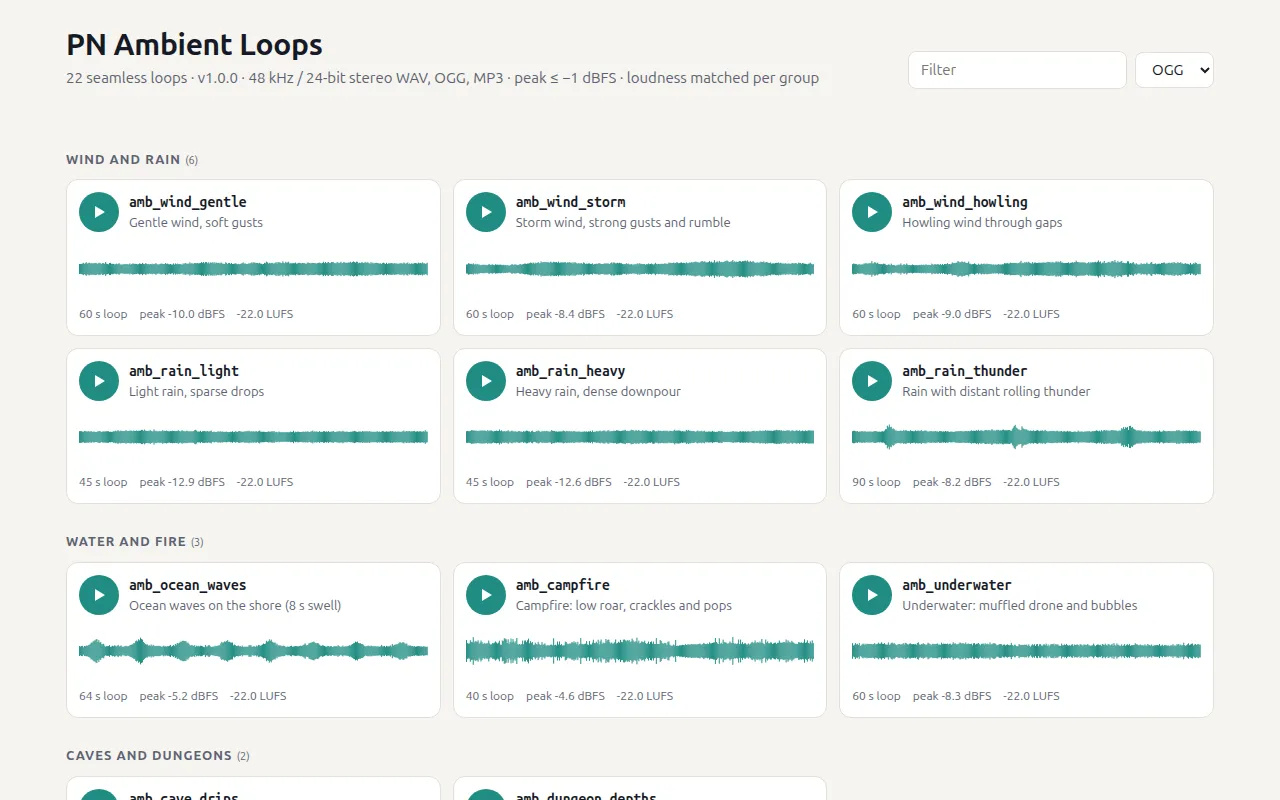Click 'Underwater: muffled drone and bubbles' text
This screenshot has width=1280, height=800.
(1019, 606)
